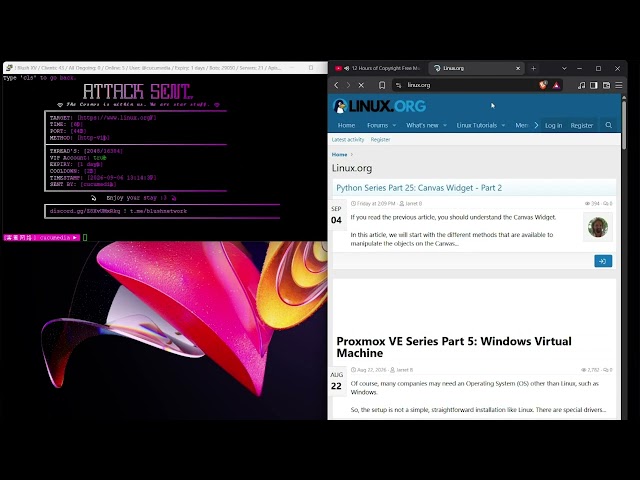
Task: Open the tab search dropdown chevron
Action: 564,68
